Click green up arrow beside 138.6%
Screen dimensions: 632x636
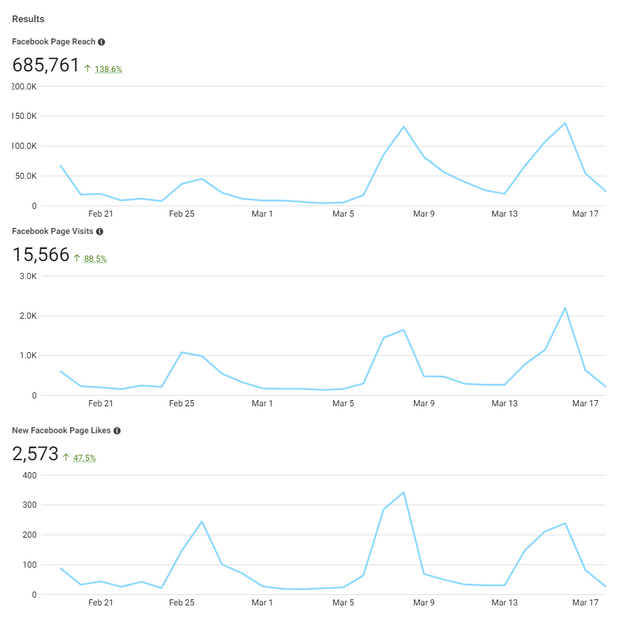pos(88,69)
